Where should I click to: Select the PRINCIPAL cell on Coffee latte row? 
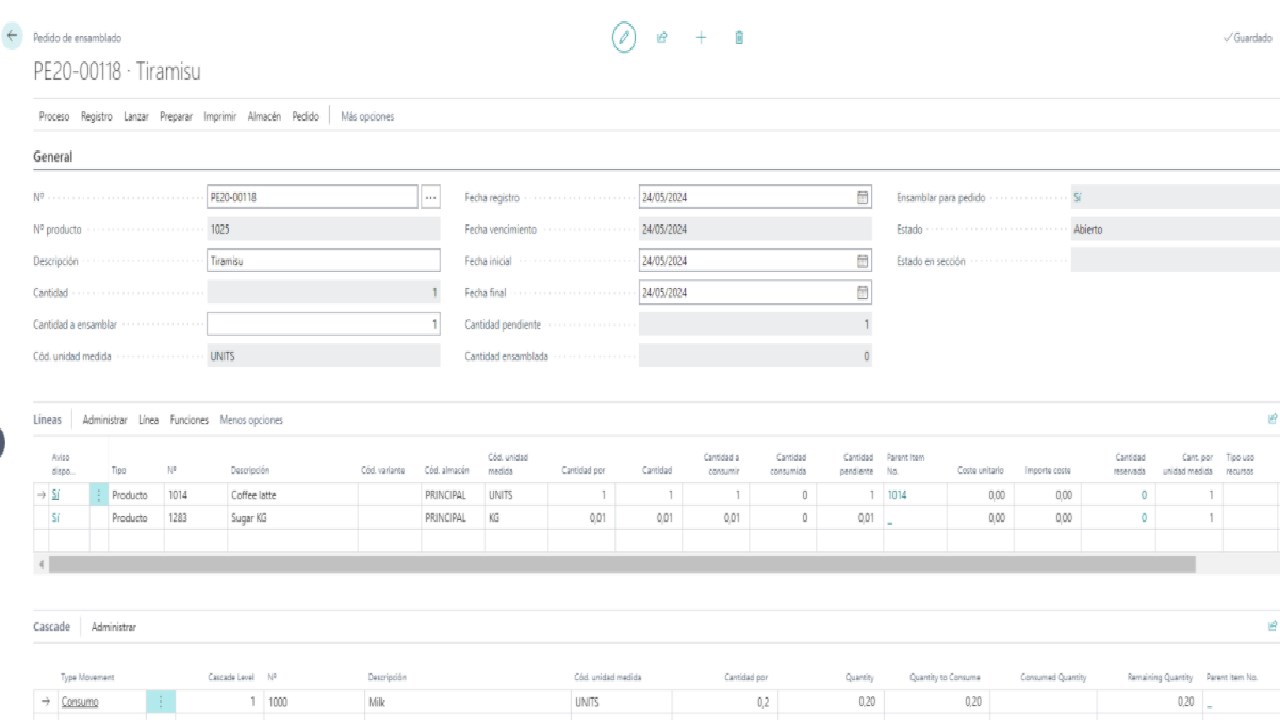[453, 495]
